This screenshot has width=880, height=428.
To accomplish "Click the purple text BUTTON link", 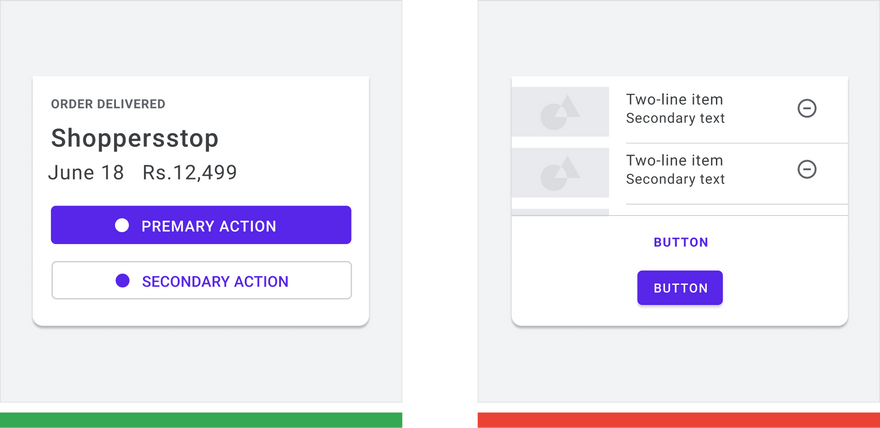I will [x=681, y=242].
